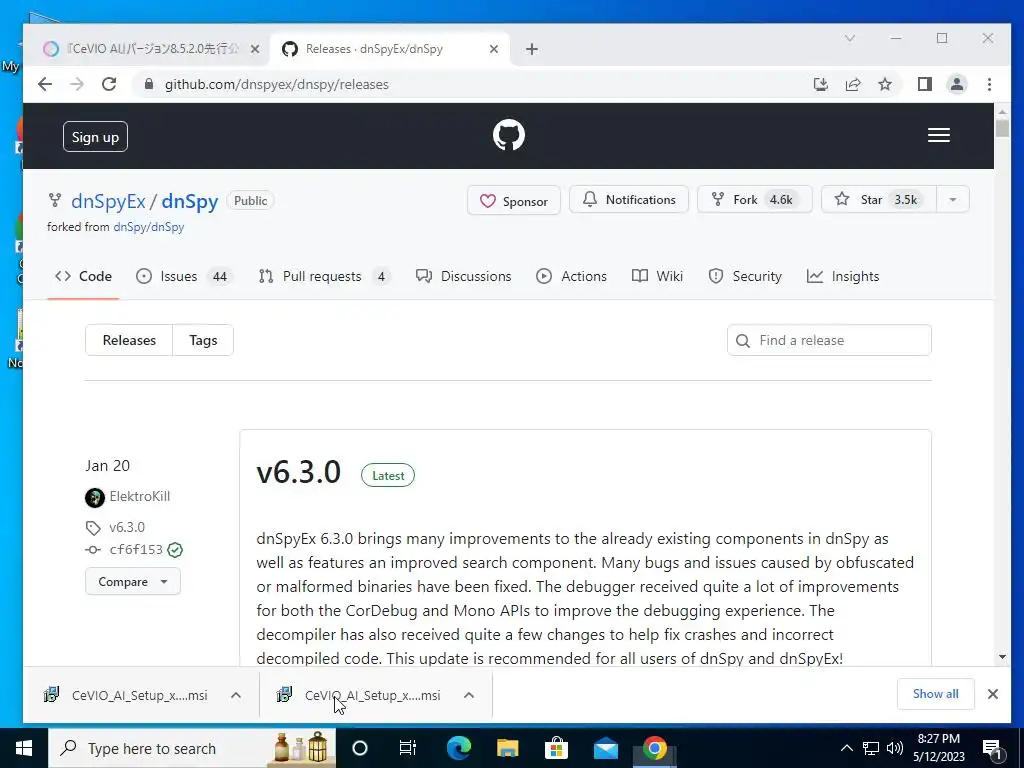This screenshot has width=1024, height=768.
Task: Open the Windows Start menu
Action: click(24, 748)
